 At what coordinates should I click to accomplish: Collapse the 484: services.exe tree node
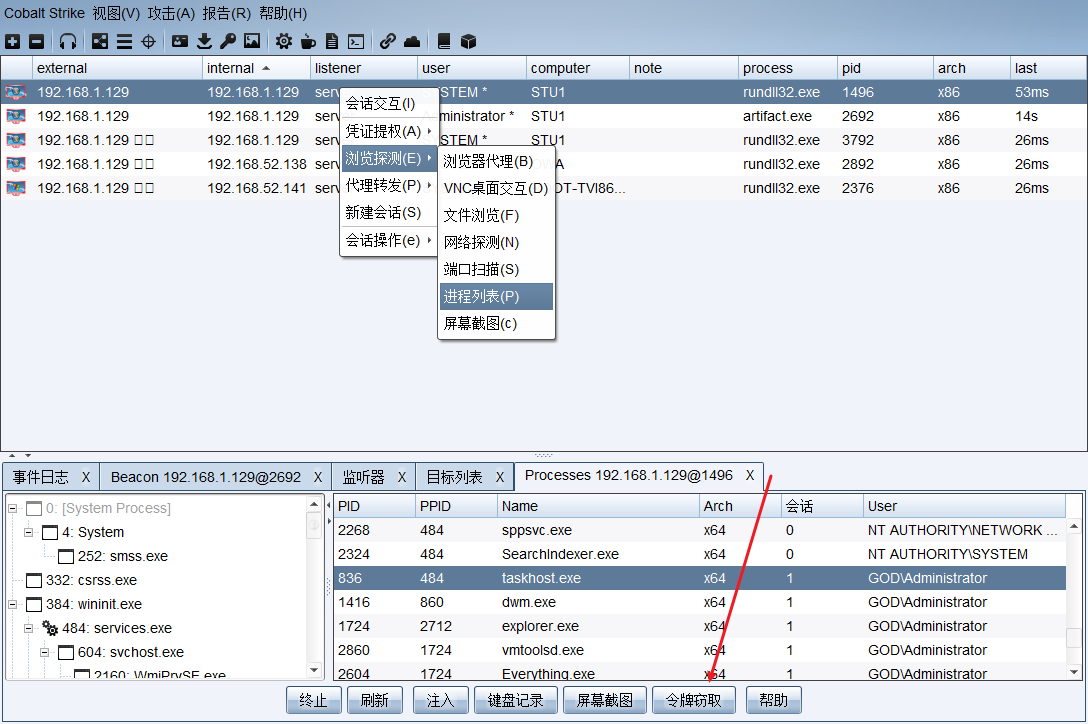[x=28, y=628]
